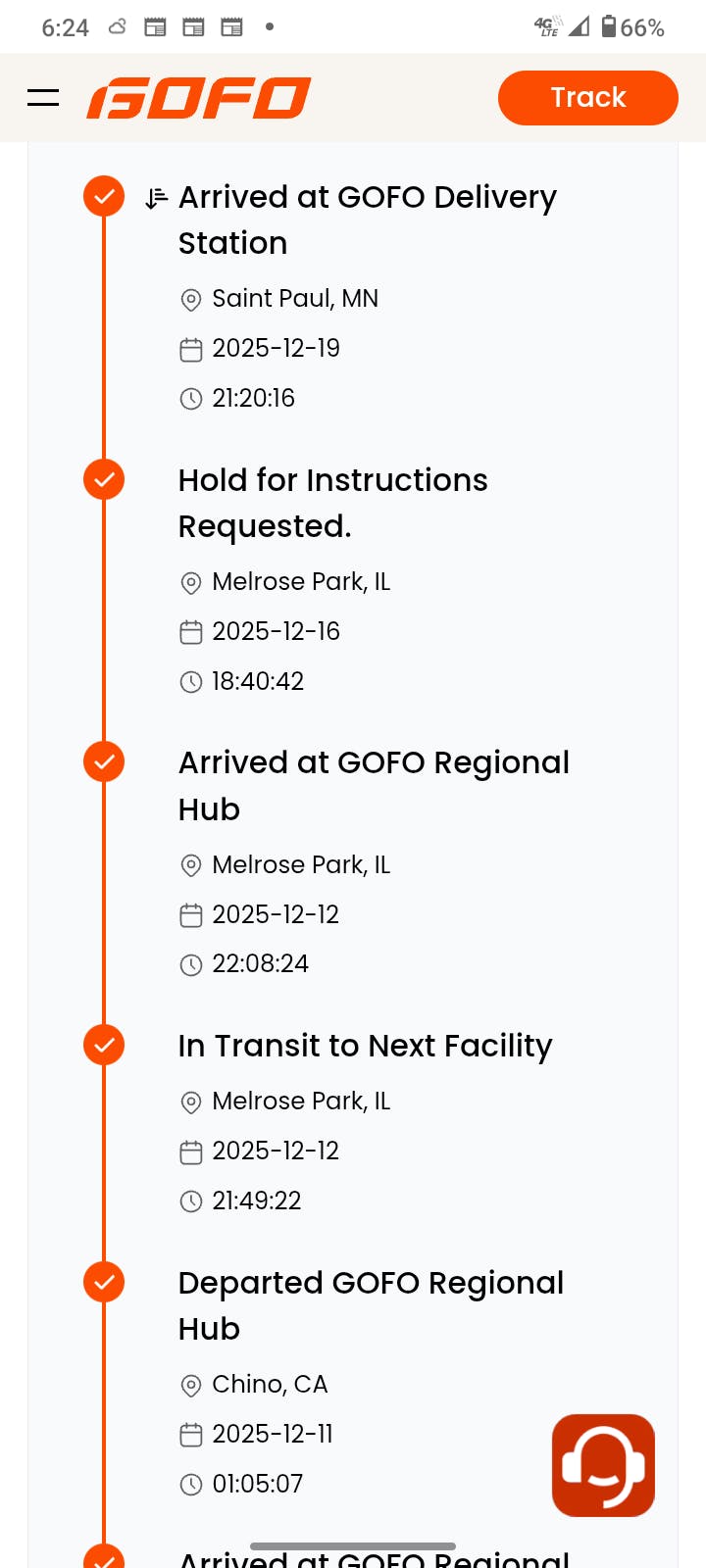The width and height of the screenshot is (706, 1568).
Task: Open the customer support headset chat
Action: (603, 1465)
